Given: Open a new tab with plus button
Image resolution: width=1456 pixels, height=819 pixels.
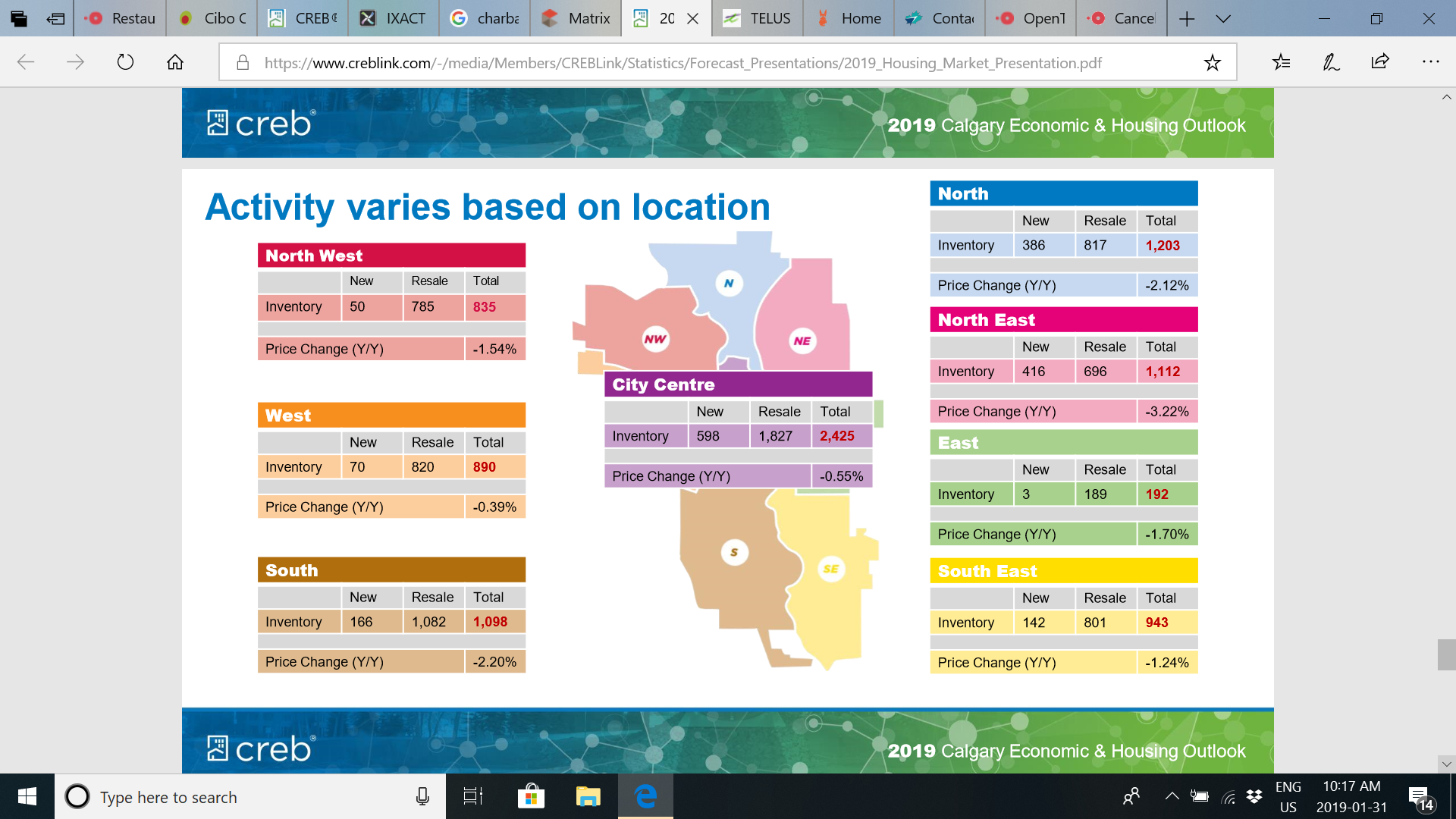Looking at the screenshot, I should click(1187, 18).
